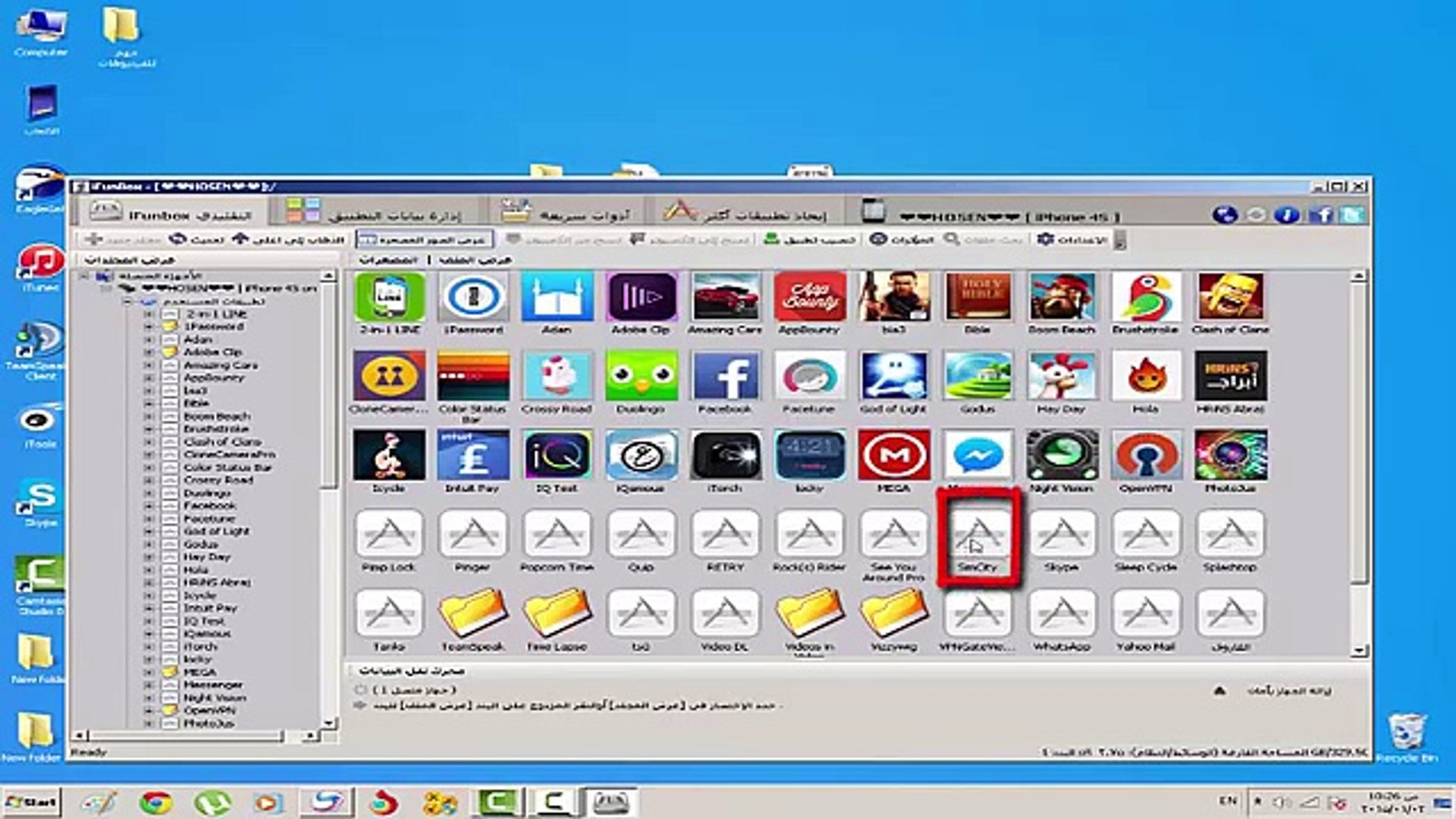Select the SimCity app icon
The width and height of the screenshot is (1456, 819).
[x=977, y=534]
